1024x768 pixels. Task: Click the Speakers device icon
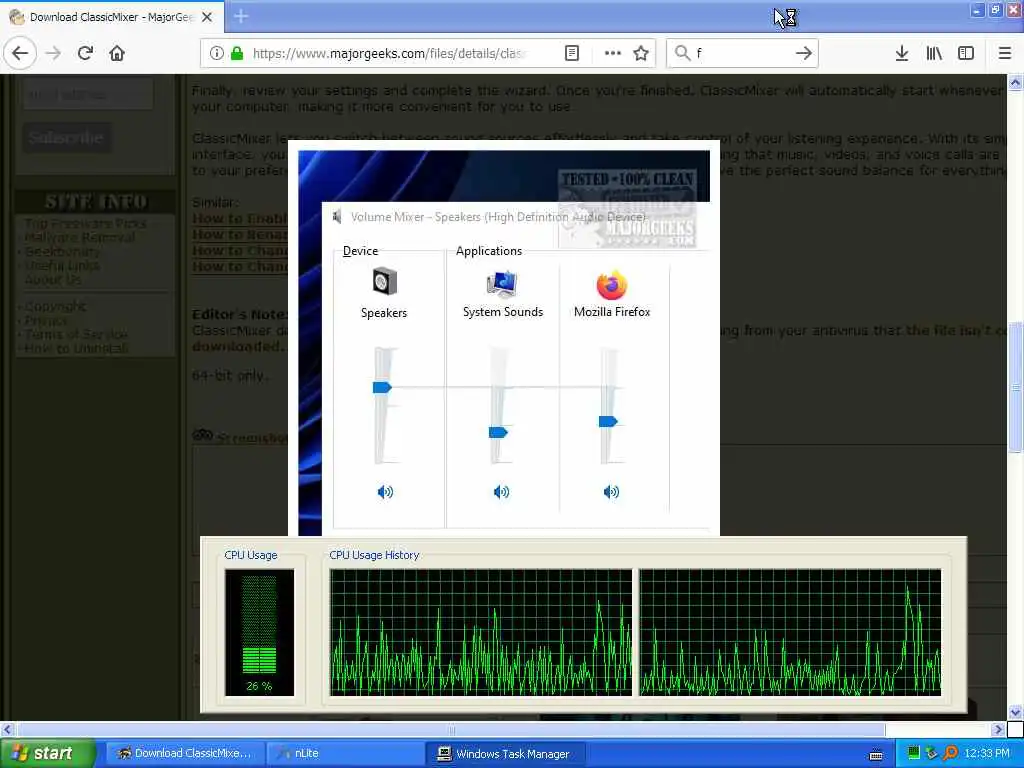384,282
